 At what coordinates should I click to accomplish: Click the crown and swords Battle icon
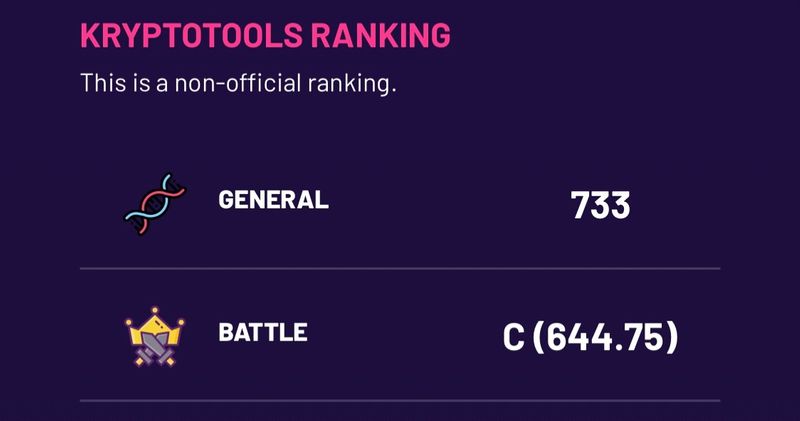[155, 336]
